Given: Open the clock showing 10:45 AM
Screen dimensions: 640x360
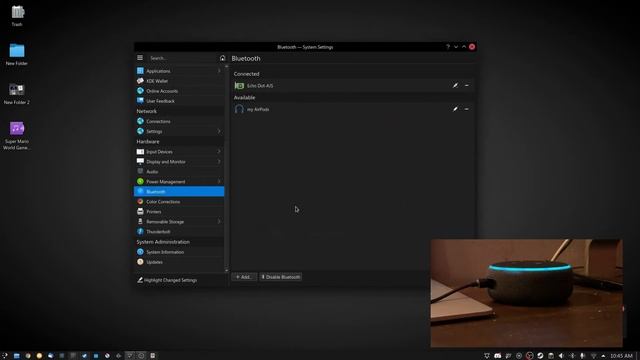Looking at the screenshot, I should point(622,356).
